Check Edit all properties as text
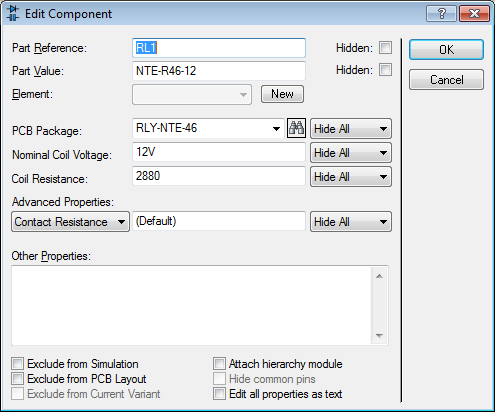Screen dimensions: 495x412 coord(219,394)
